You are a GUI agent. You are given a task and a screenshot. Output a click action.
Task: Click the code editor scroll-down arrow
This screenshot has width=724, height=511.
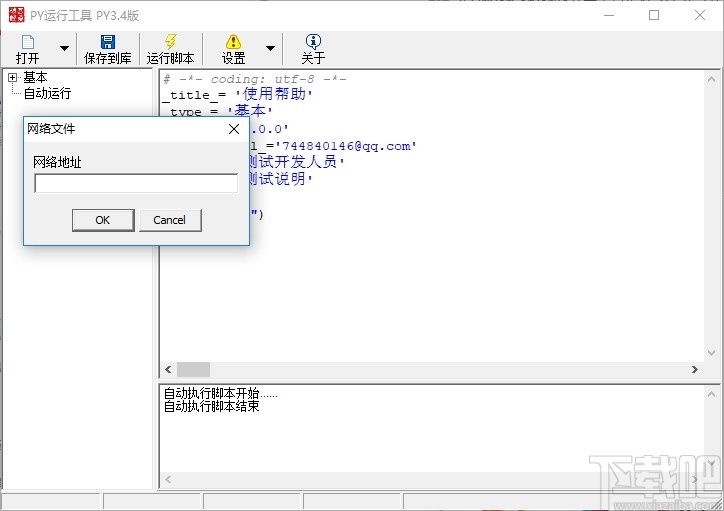(x=711, y=353)
